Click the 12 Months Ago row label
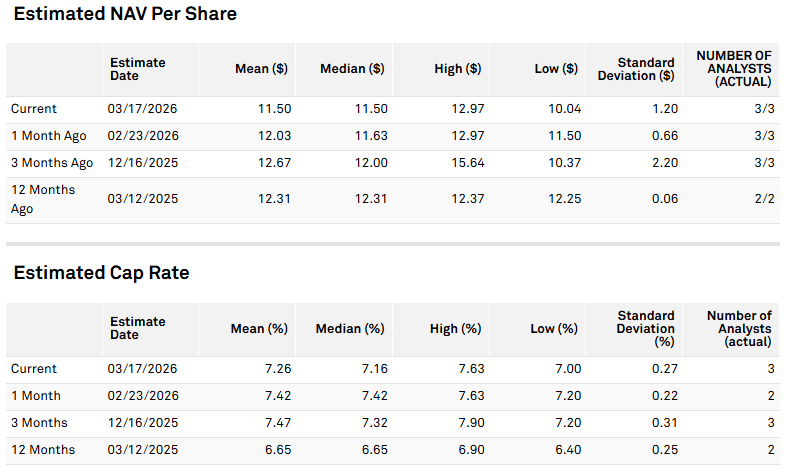Image resolution: width=787 pixels, height=472 pixels. [x=43, y=199]
